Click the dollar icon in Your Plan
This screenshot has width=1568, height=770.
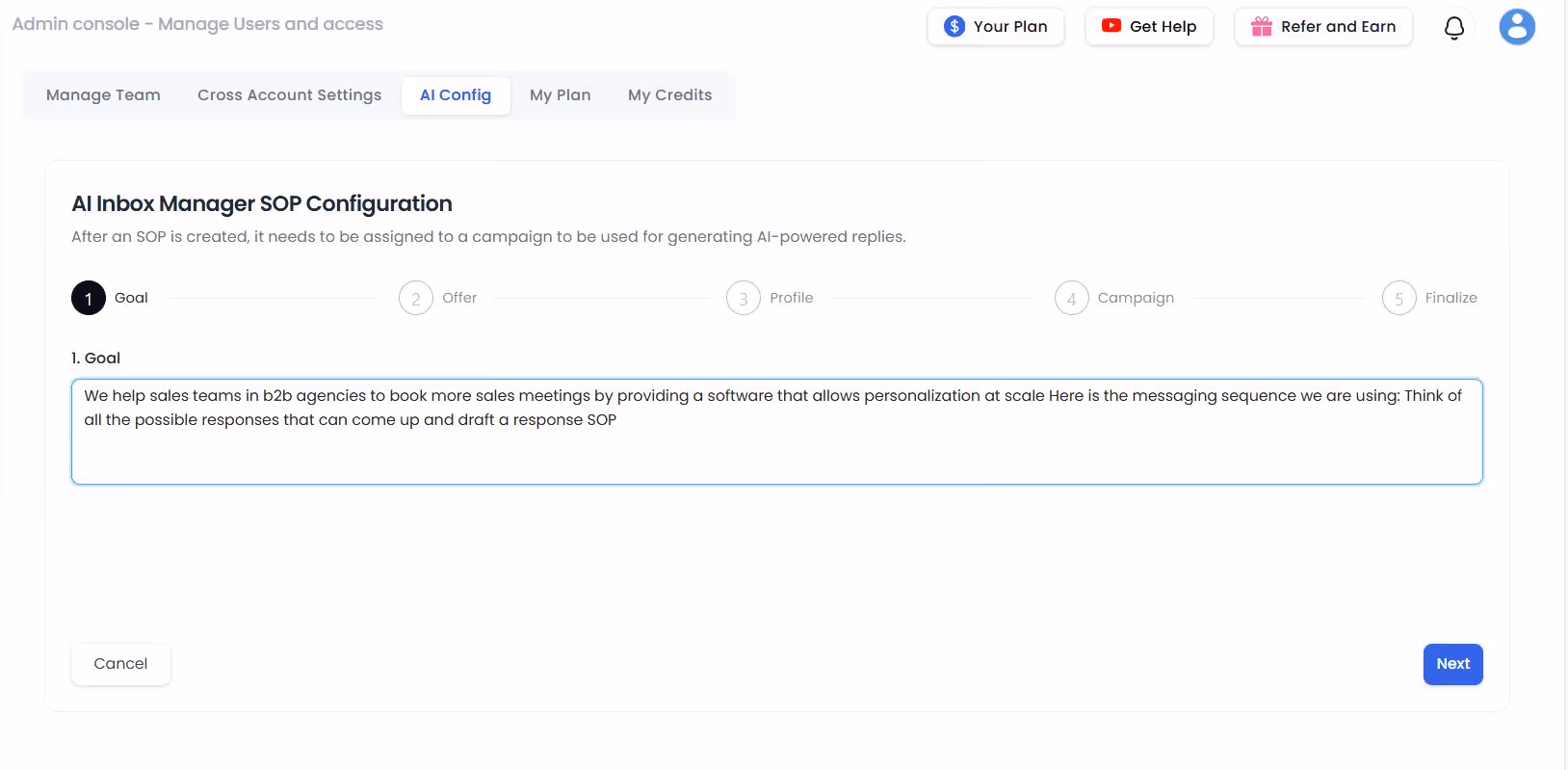(954, 26)
